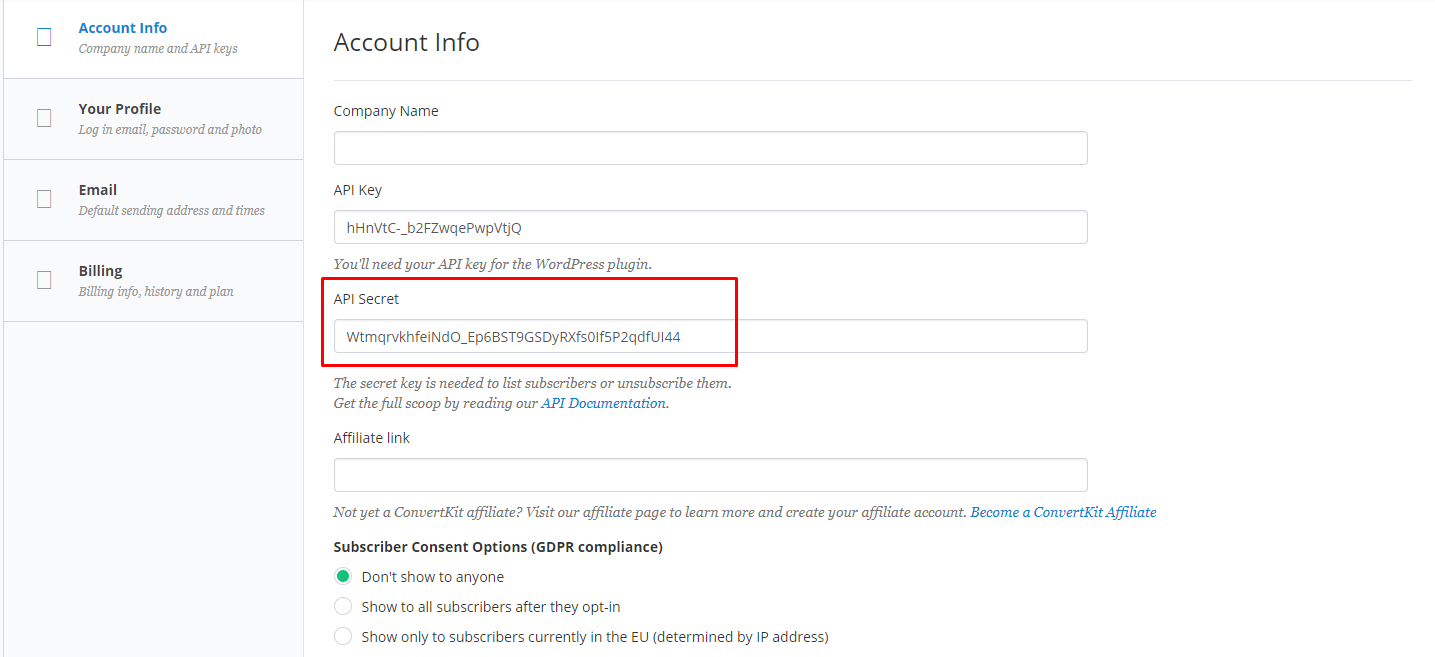Click the icon beside Email in sidebar

tap(44, 199)
